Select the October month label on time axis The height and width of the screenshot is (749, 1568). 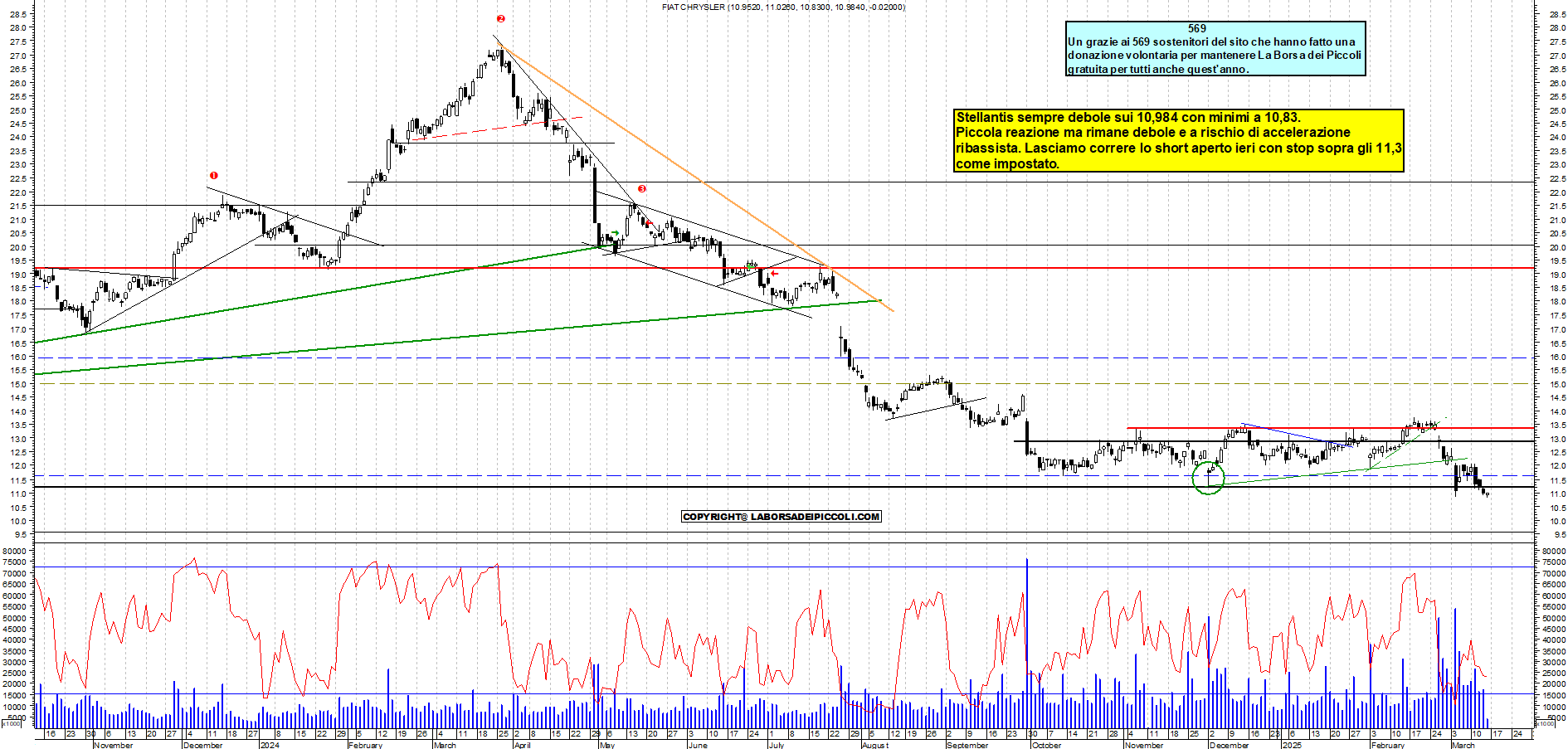point(1046,745)
